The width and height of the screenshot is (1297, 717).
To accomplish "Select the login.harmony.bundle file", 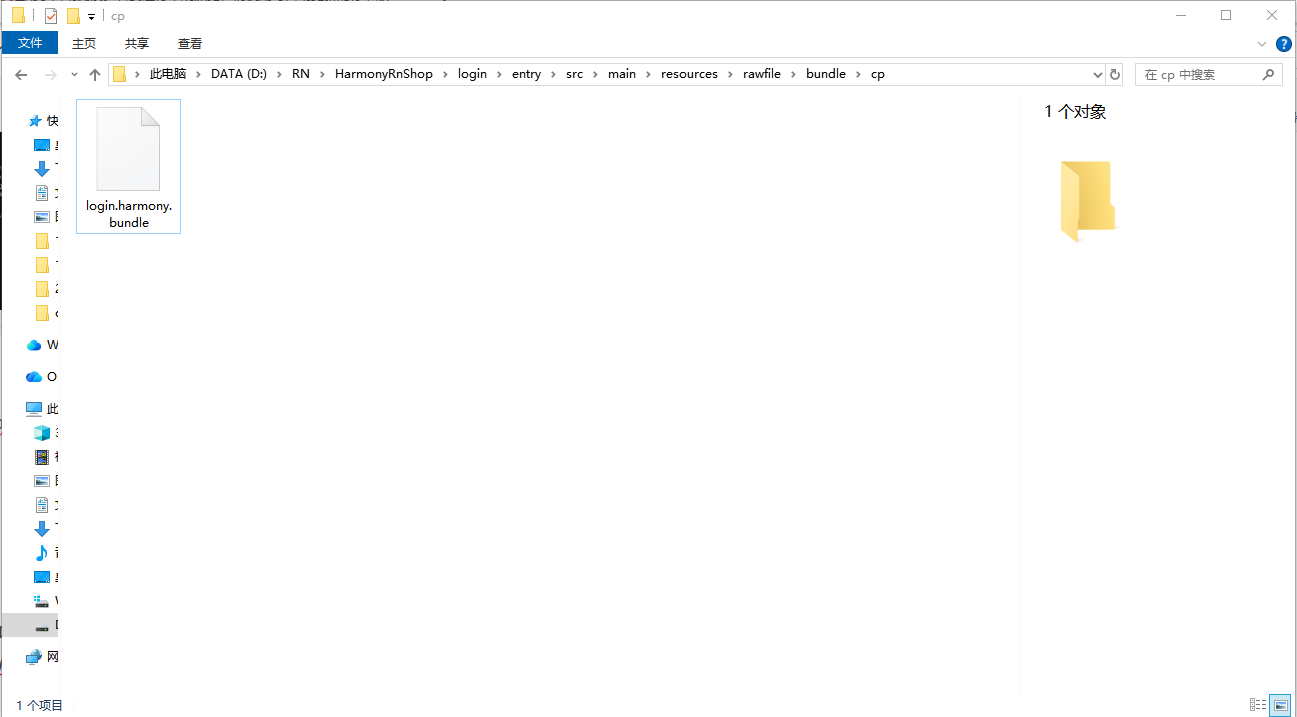I will (129, 166).
